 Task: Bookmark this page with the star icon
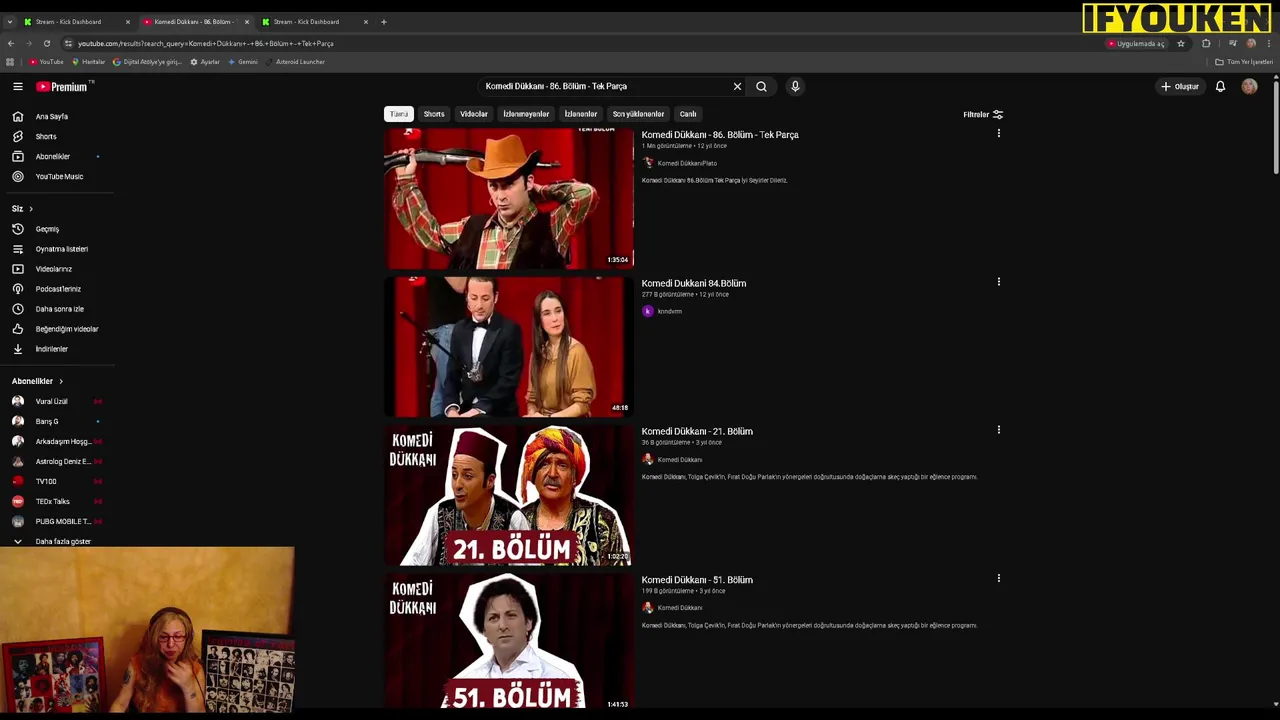click(1181, 44)
